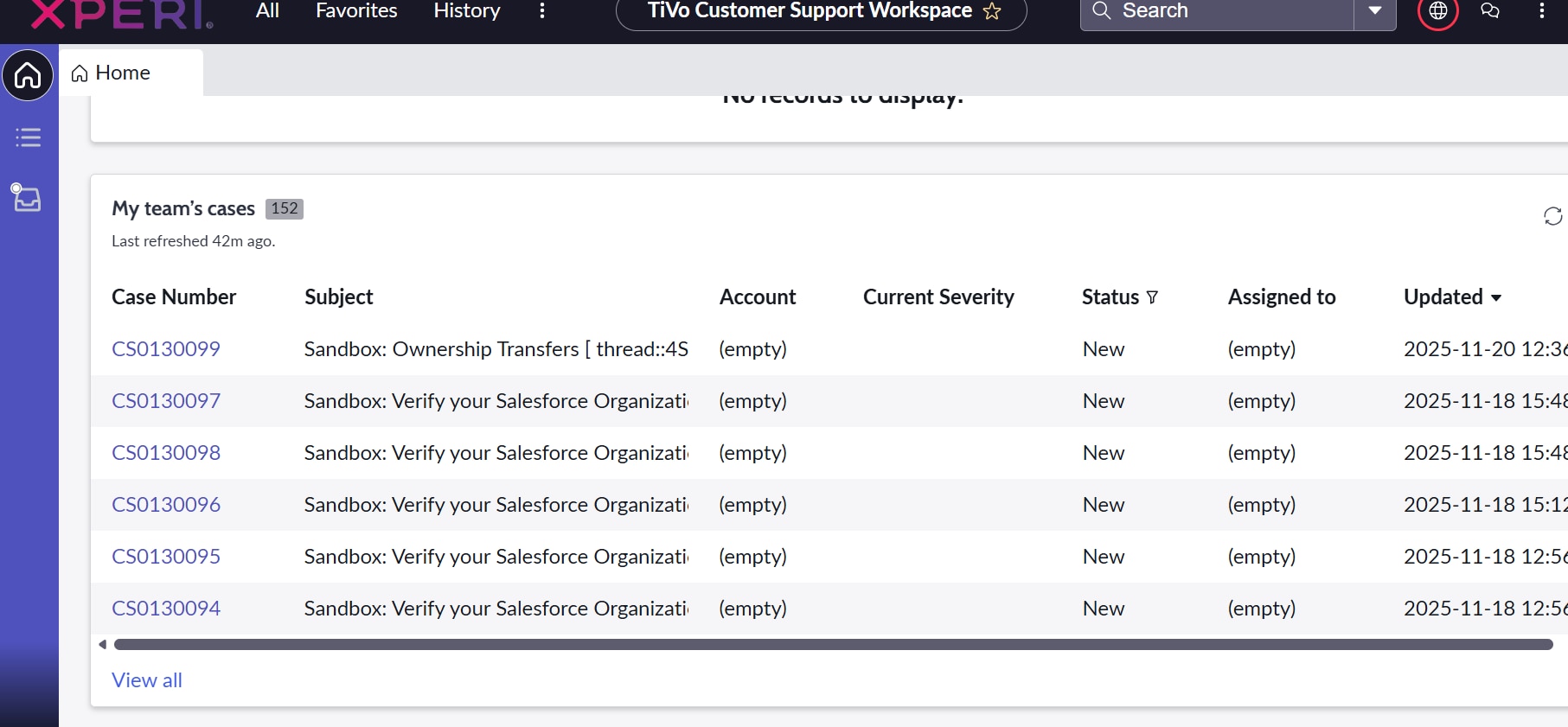Open the inbox icon in sidebar
Image resolution: width=1568 pixels, height=727 pixels.
click(x=26, y=198)
